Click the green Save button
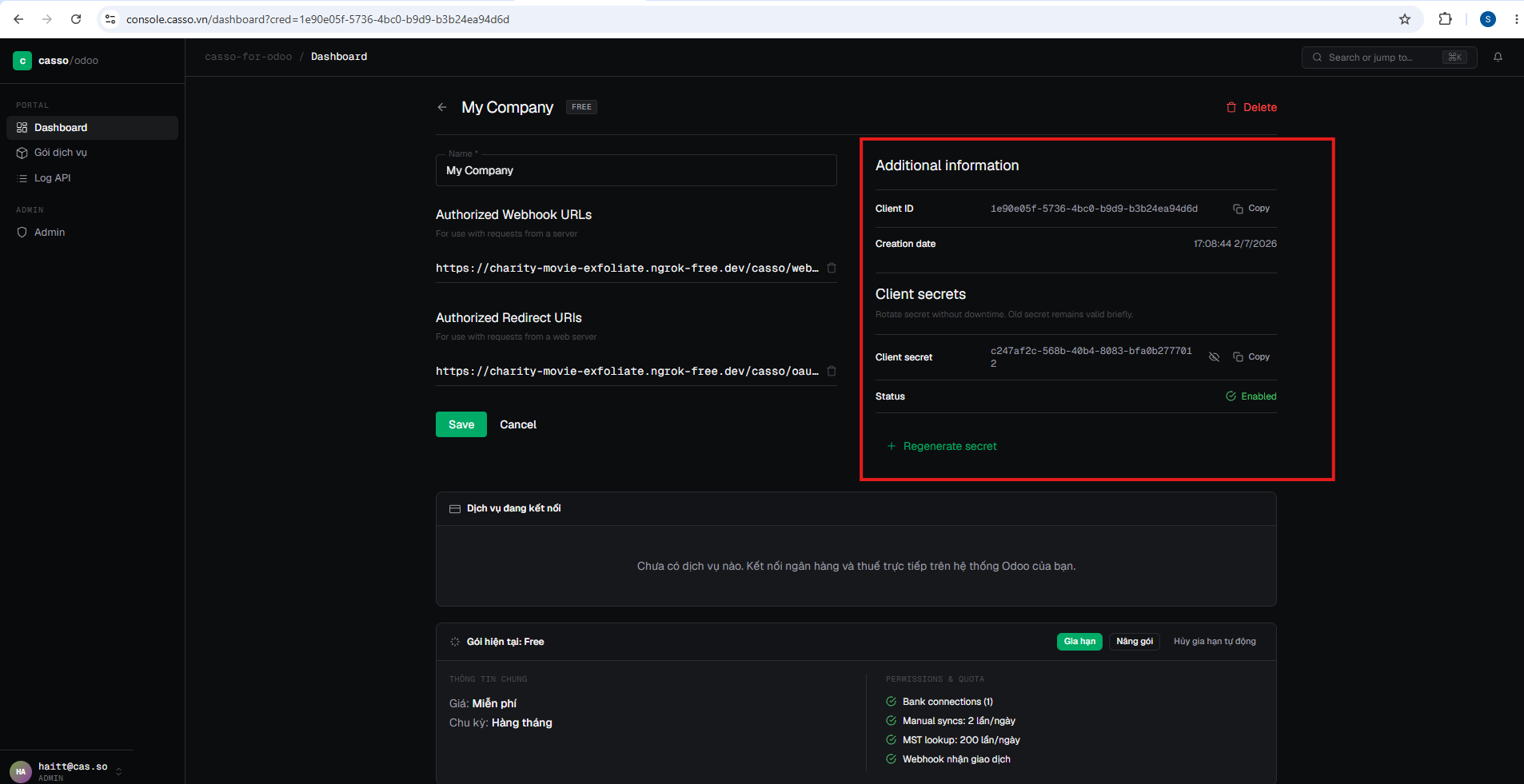This screenshot has width=1524, height=784. 461,424
